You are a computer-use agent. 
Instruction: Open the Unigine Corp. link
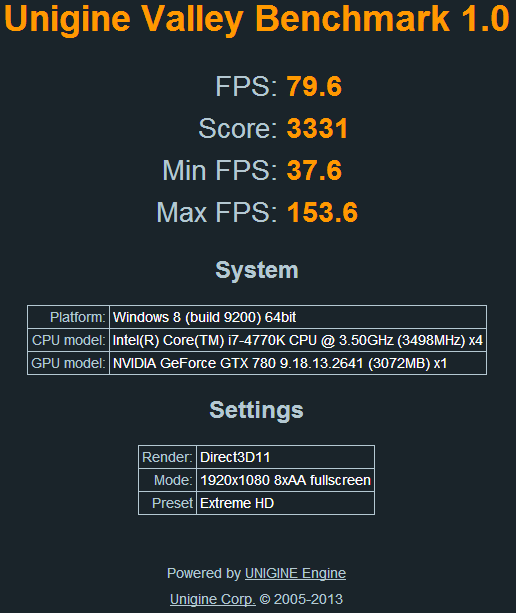[x=213, y=599]
